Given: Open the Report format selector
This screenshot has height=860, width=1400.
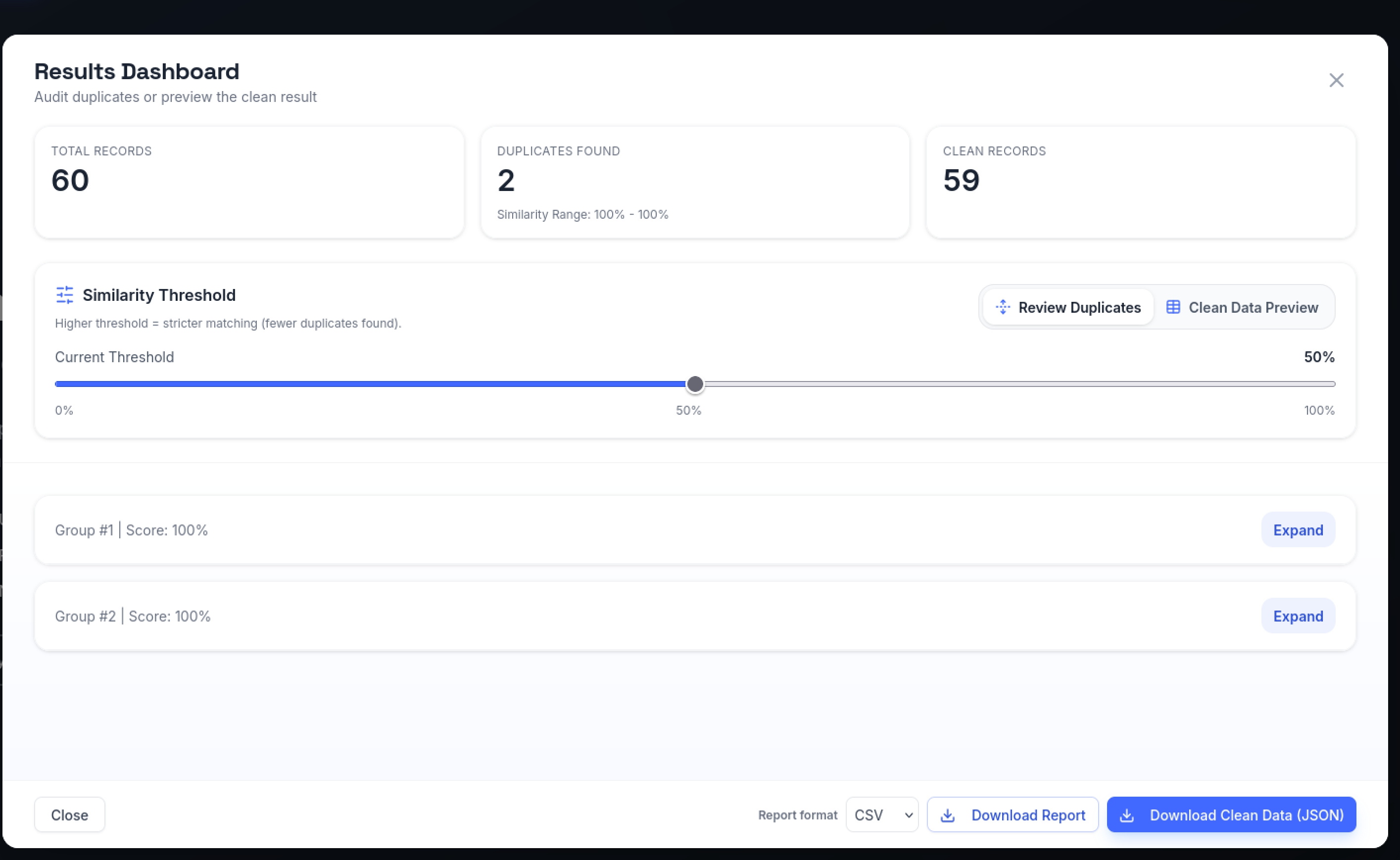Looking at the screenshot, I should click(x=881, y=814).
